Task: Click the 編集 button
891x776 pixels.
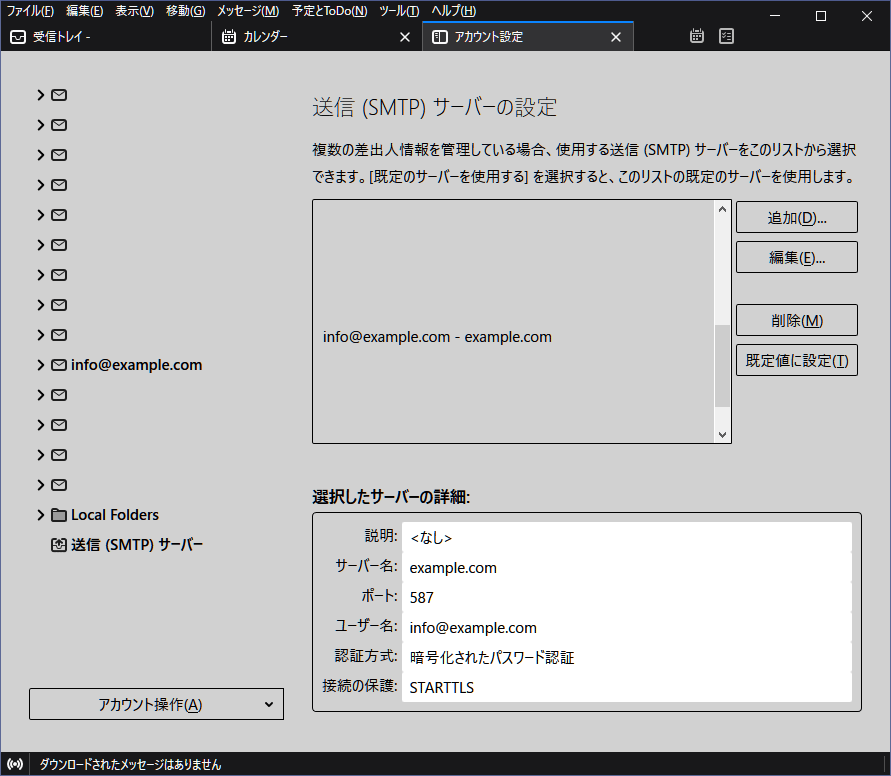Action: tap(797, 257)
